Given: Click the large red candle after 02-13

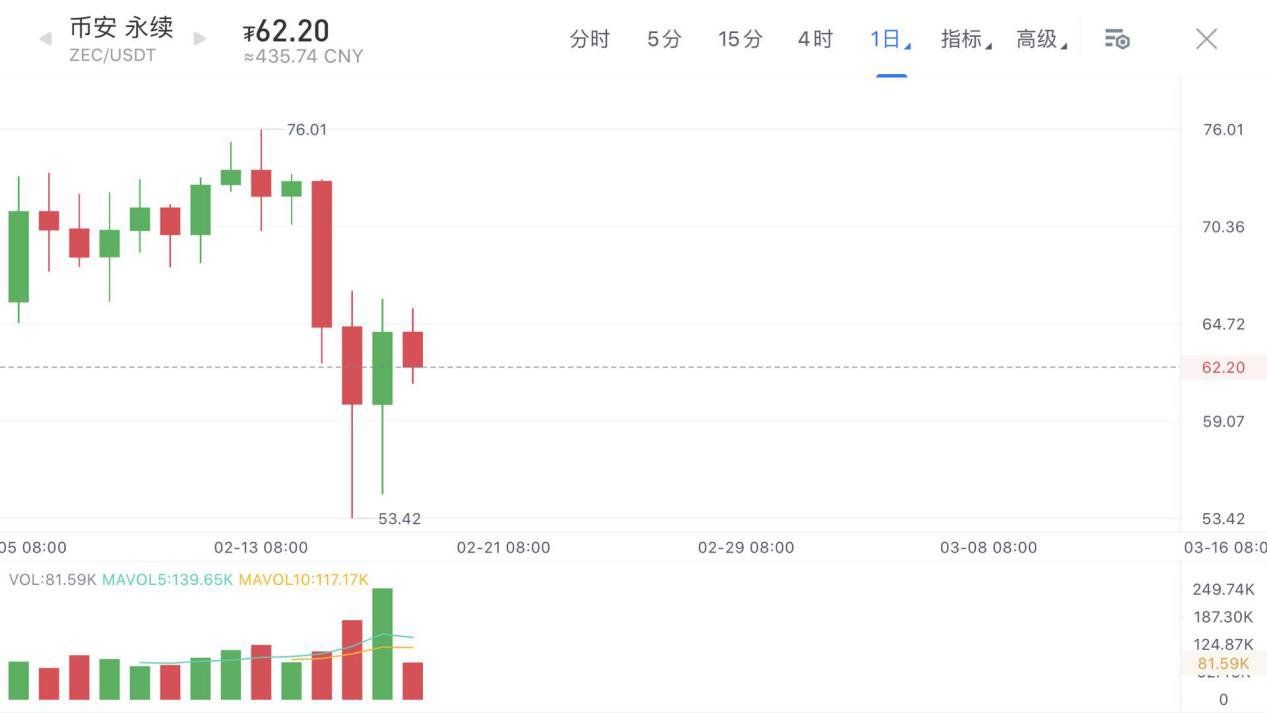Looking at the screenshot, I should (321, 254).
